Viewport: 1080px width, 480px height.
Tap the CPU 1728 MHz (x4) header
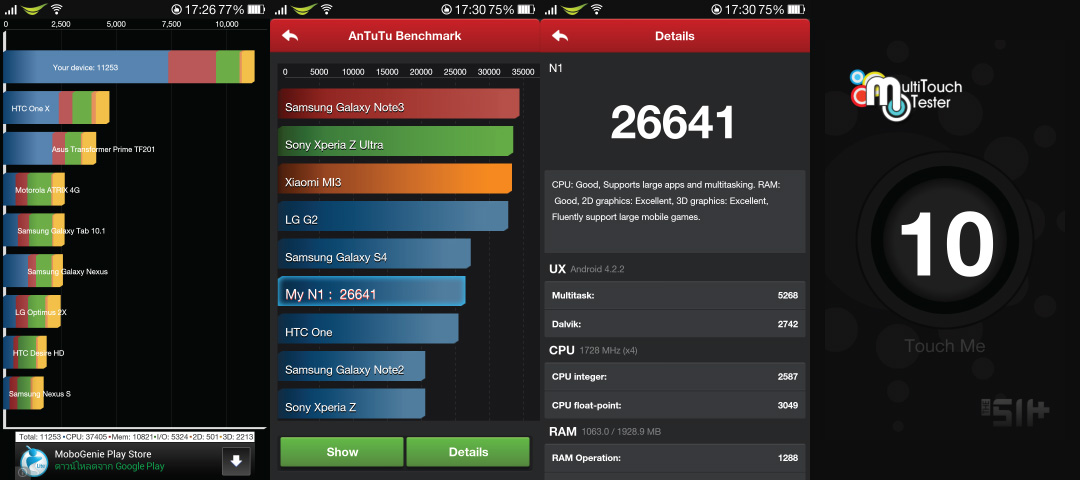click(593, 350)
